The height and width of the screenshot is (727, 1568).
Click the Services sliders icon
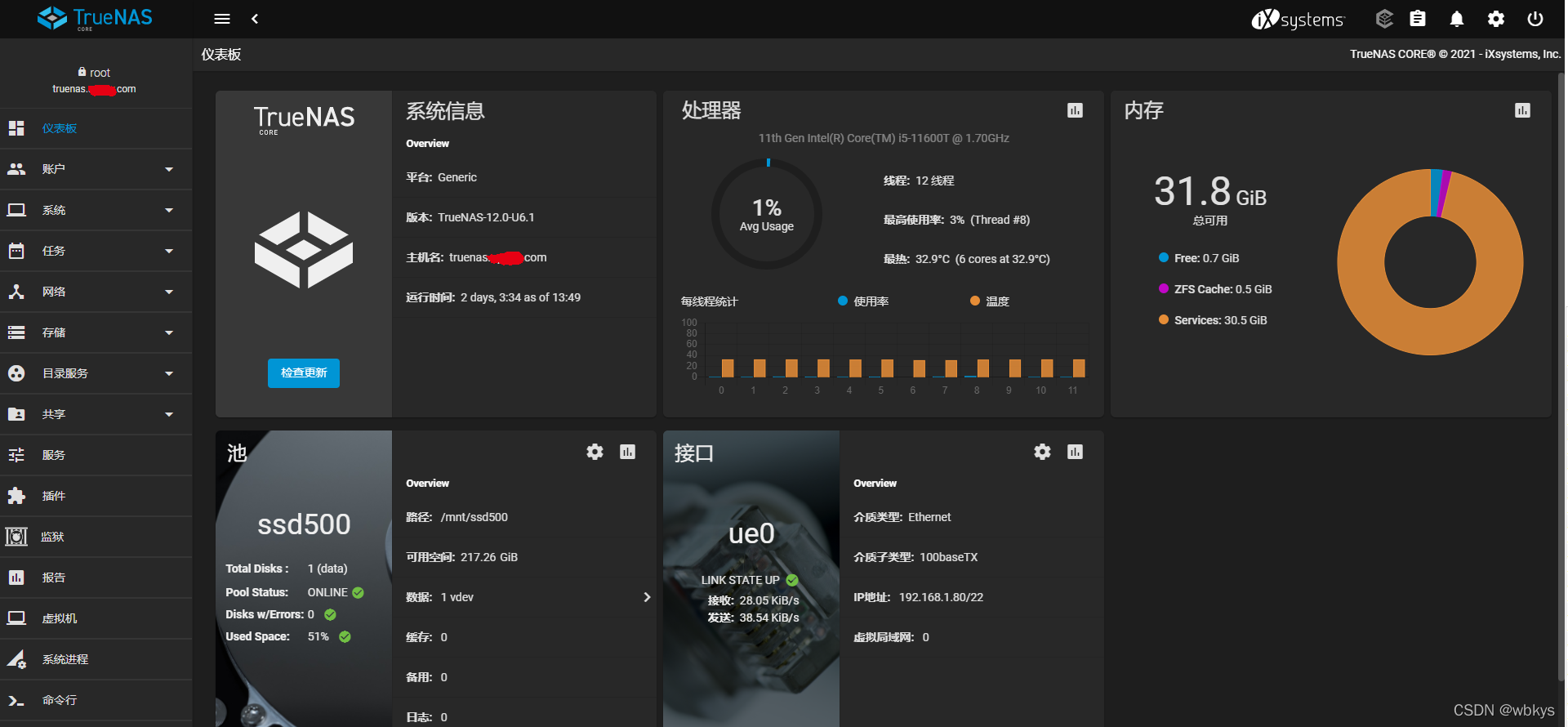click(x=16, y=455)
